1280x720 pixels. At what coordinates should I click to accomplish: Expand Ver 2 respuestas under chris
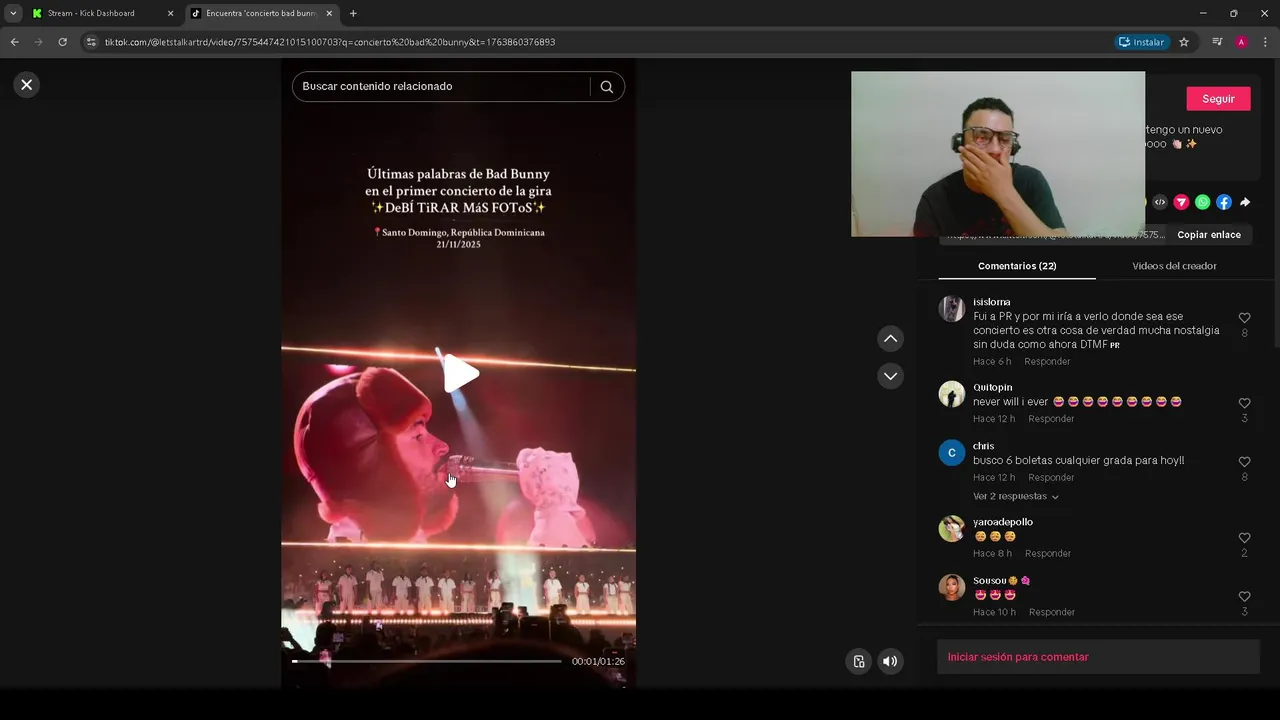tap(1015, 497)
